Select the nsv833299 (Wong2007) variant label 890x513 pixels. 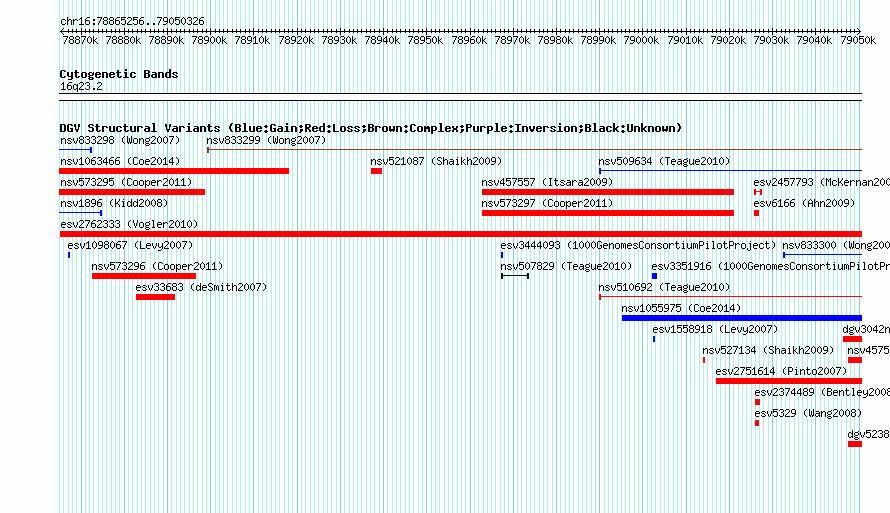[x=266, y=140]
